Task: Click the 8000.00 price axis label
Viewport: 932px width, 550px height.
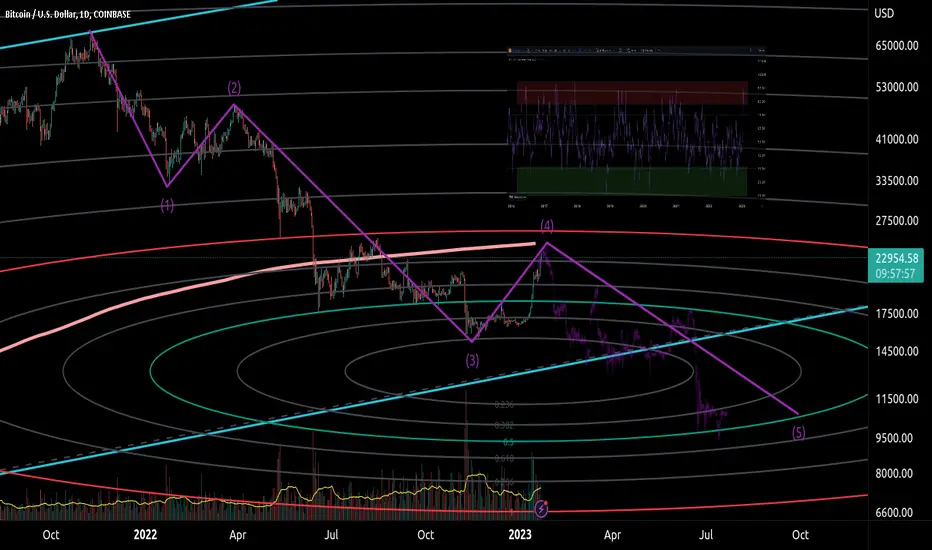Action: coord(895,473)
